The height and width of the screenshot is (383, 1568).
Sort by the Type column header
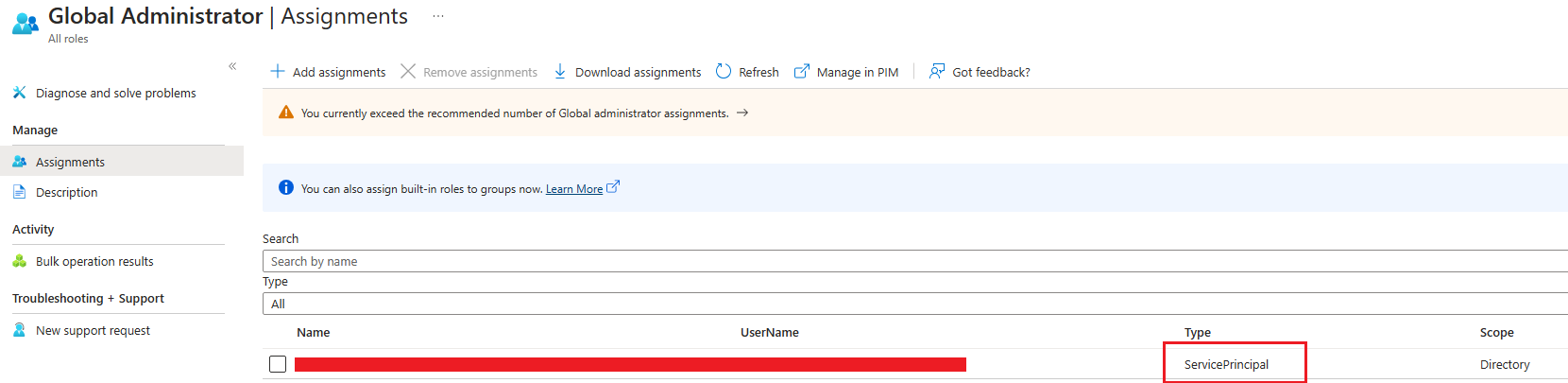click(x=1198, y=332)
